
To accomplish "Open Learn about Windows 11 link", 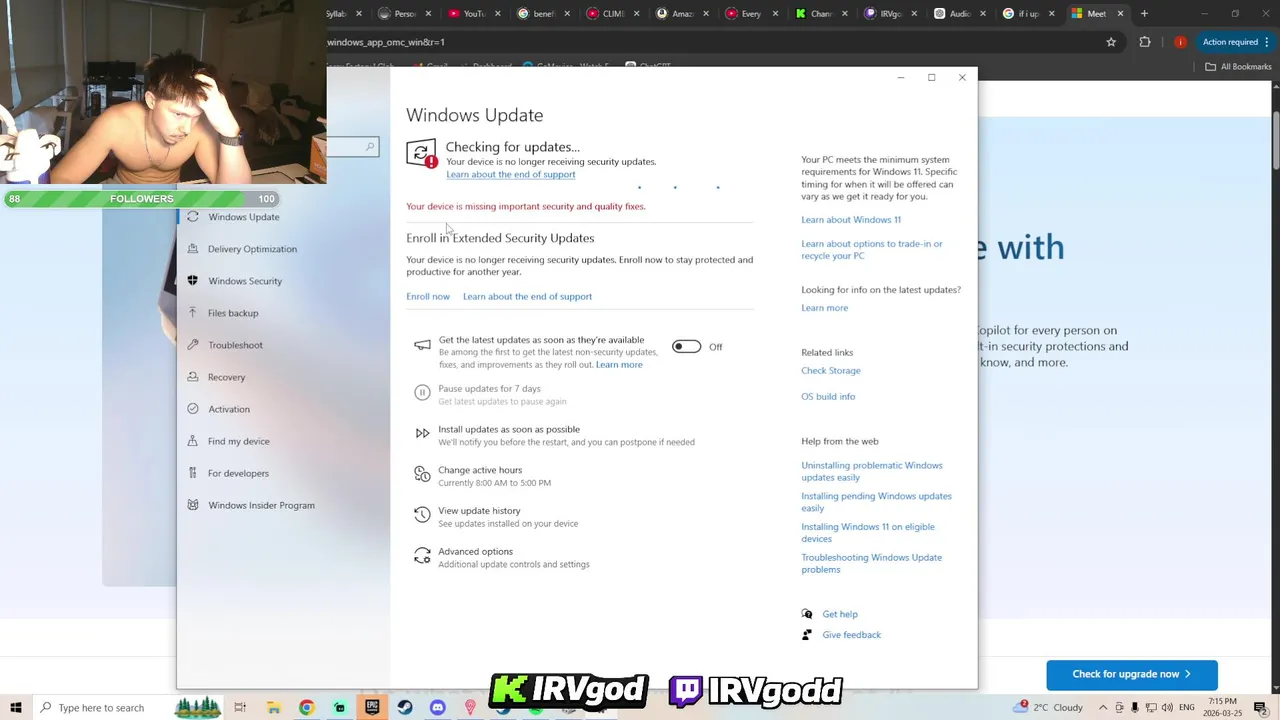I will pos(851,220).
